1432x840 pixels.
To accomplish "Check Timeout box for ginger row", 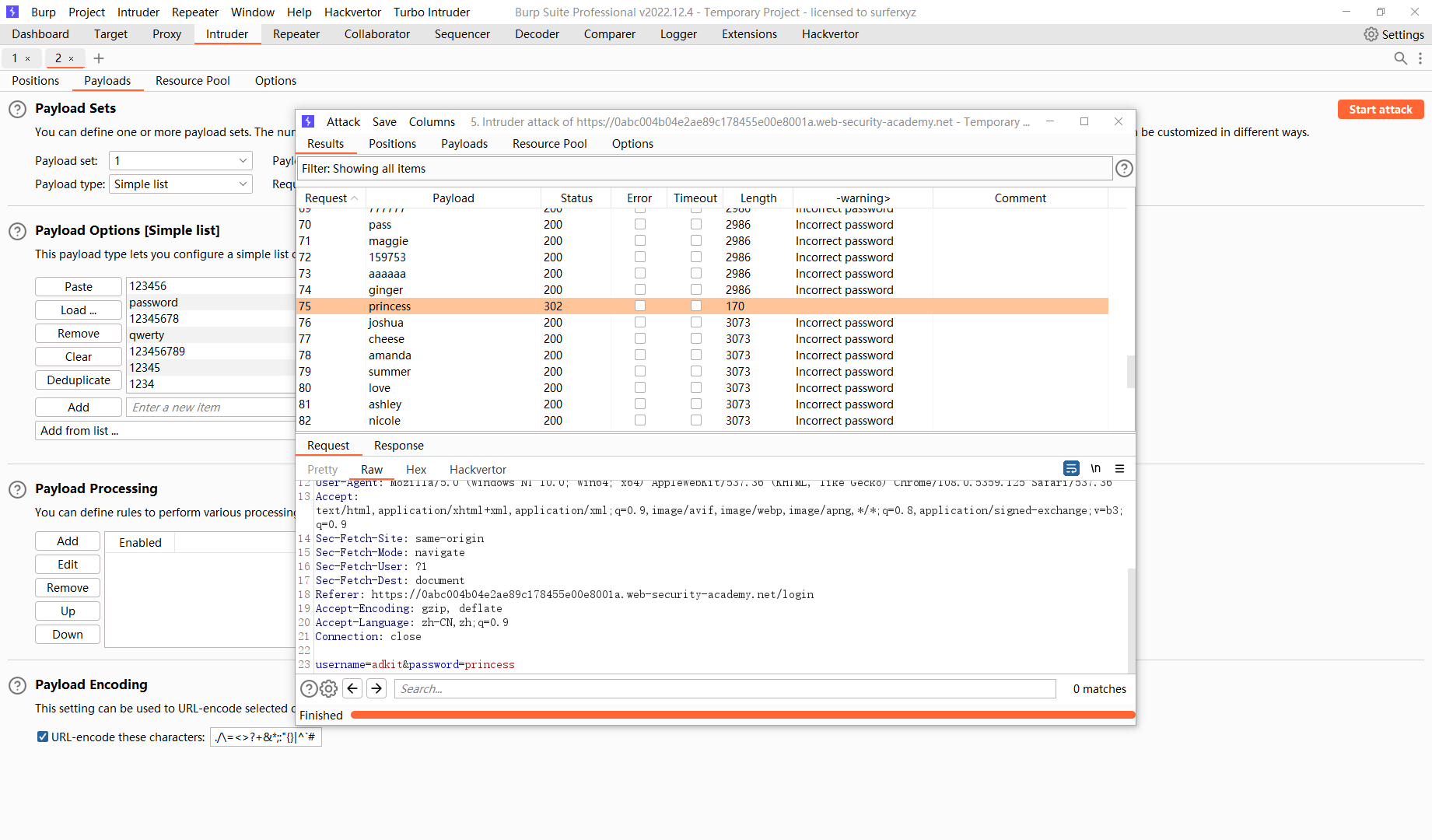I will point(696,289).
